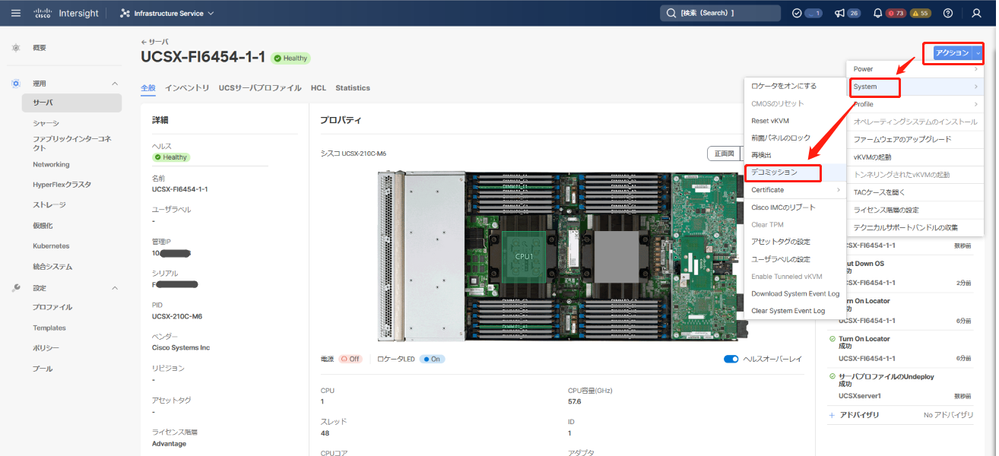The width and height of the screenshot is (999, 456).
Task: Expand the アドバイザリ section plus icon
Action: (831, 415)
